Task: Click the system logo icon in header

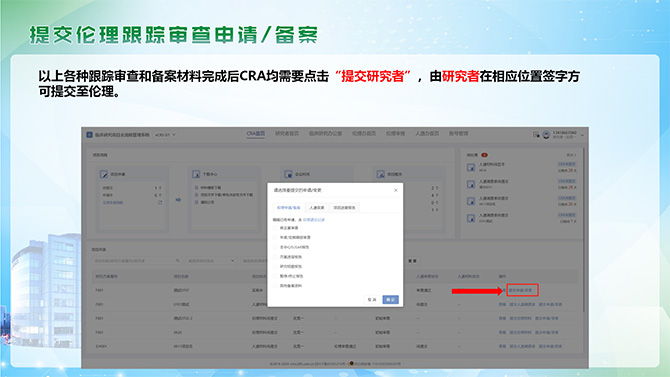Action: [x=89, y=135]
